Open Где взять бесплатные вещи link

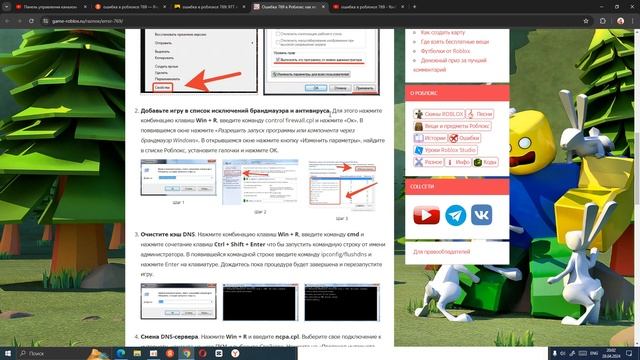point(454,42)
